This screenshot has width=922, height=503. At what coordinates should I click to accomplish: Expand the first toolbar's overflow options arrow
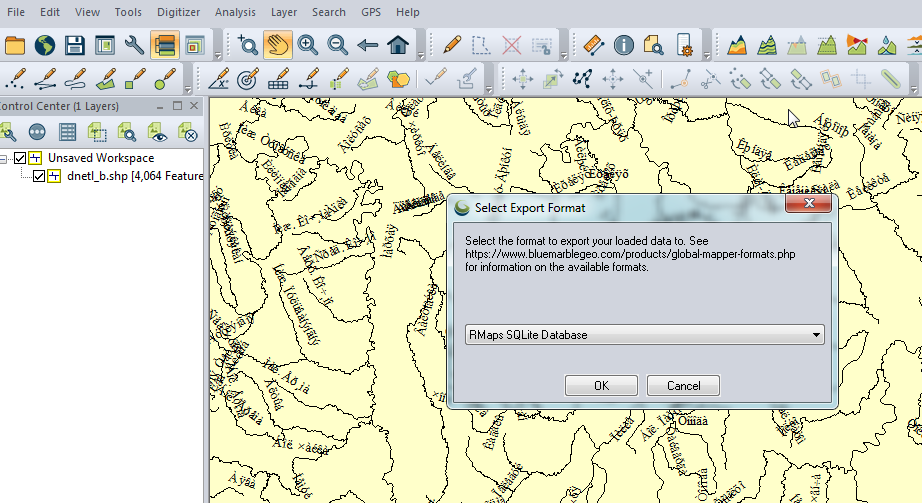(x=218, y=56)
